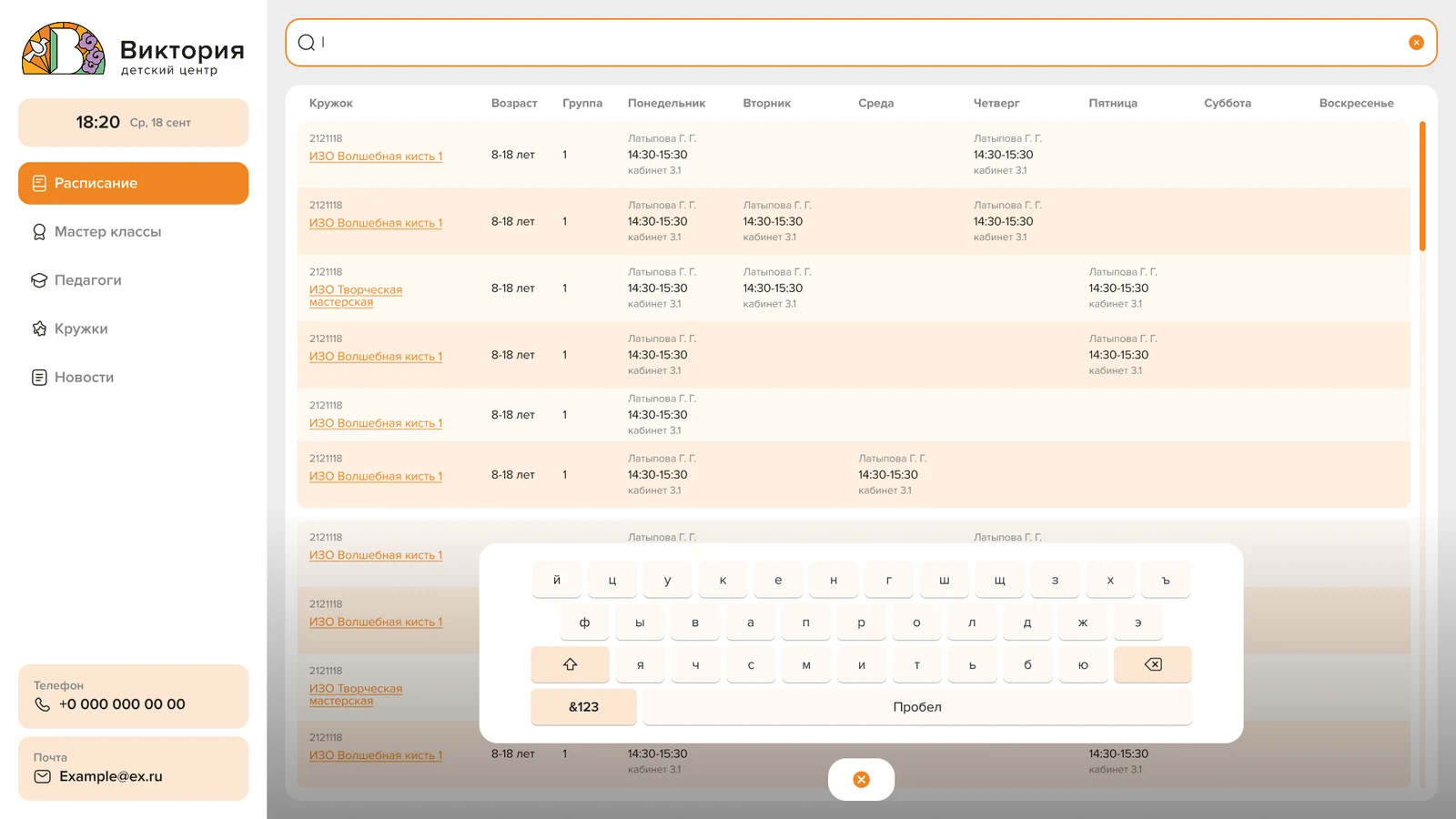Click the phone handset icon
This screenshot has height=819, width=1456.
pyautogui.click(x=42, y=704)
